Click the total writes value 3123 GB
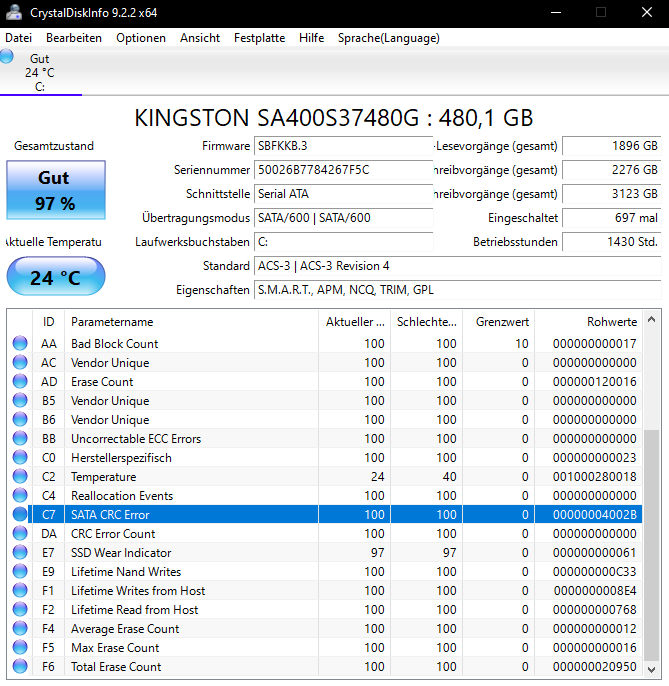Image resolution: width=669 pixels, height=686 pixels. click(612, 194)
